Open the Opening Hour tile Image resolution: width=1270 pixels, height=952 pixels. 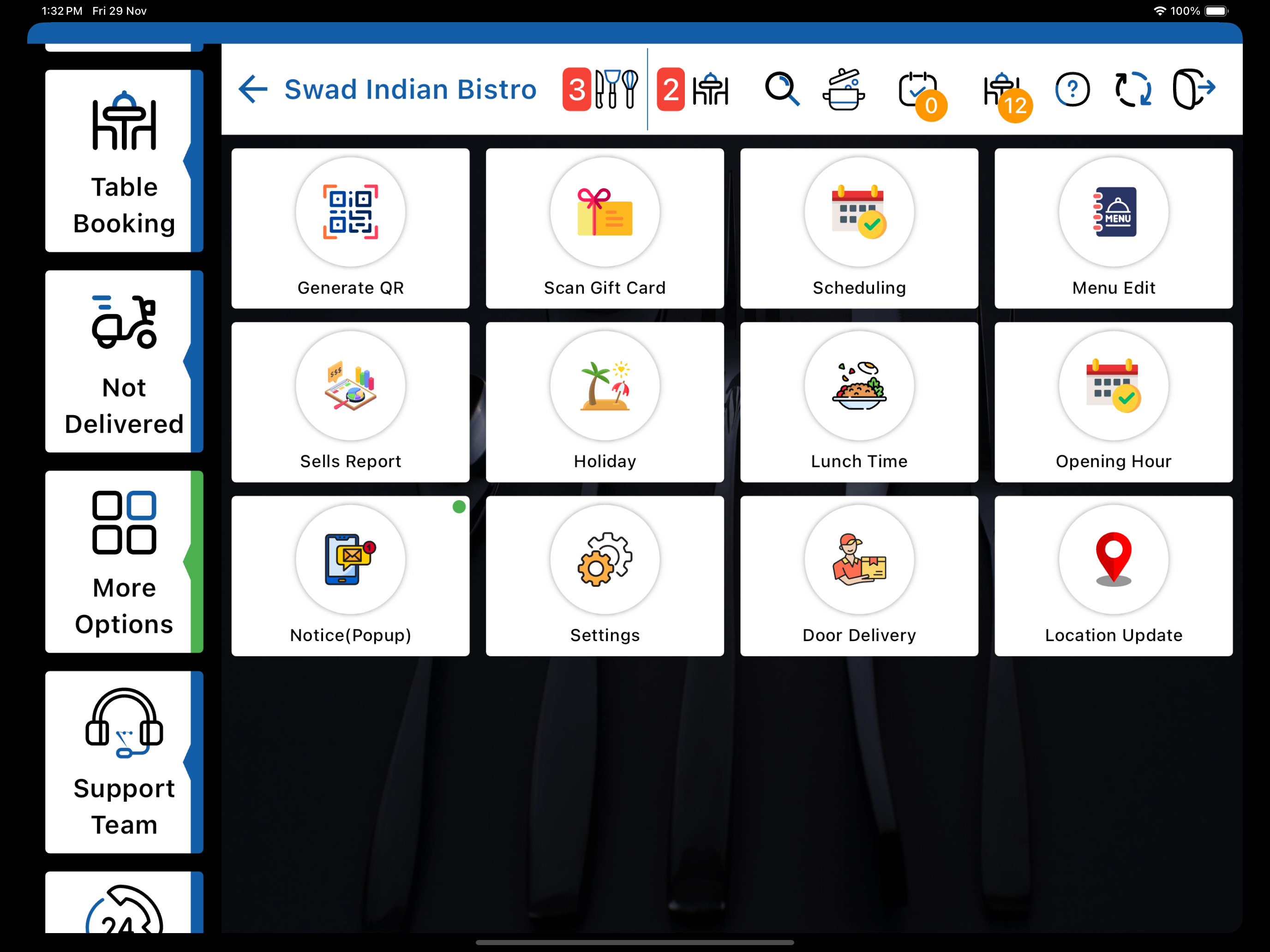click(x=1113, y=402)
